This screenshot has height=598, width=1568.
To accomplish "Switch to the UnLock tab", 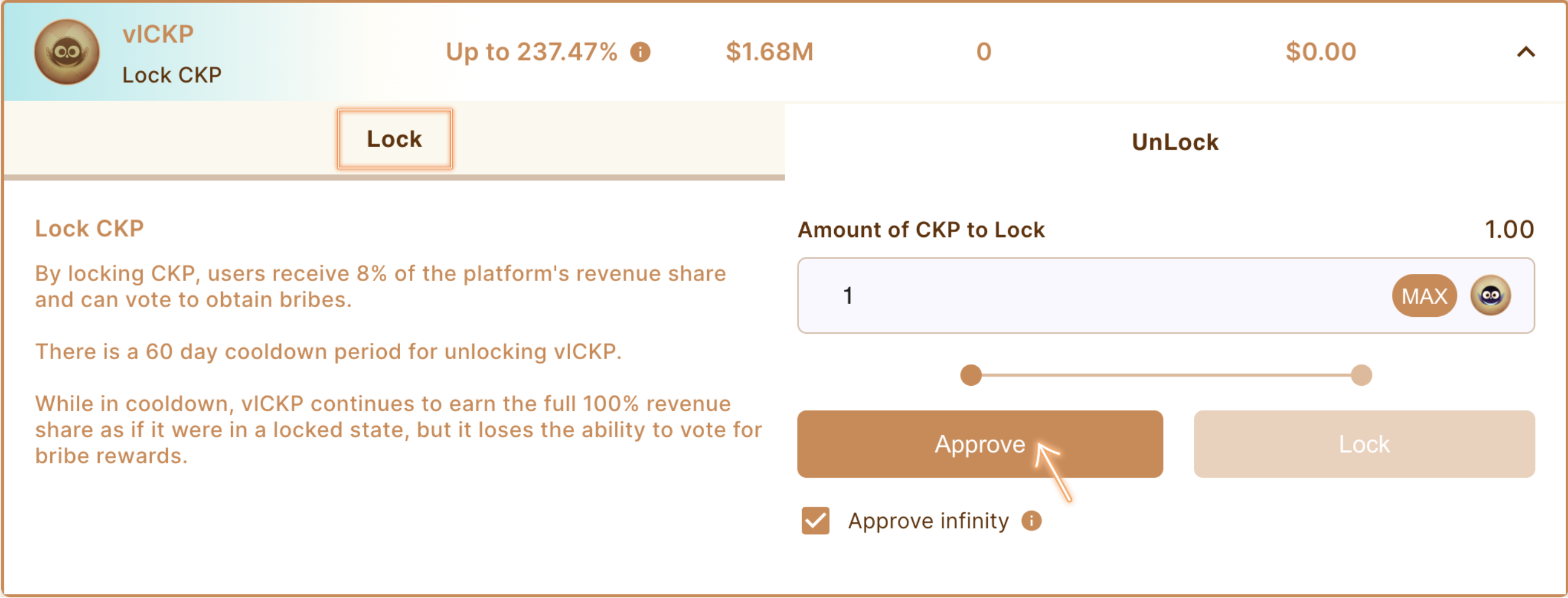I will coord(1174,142).
